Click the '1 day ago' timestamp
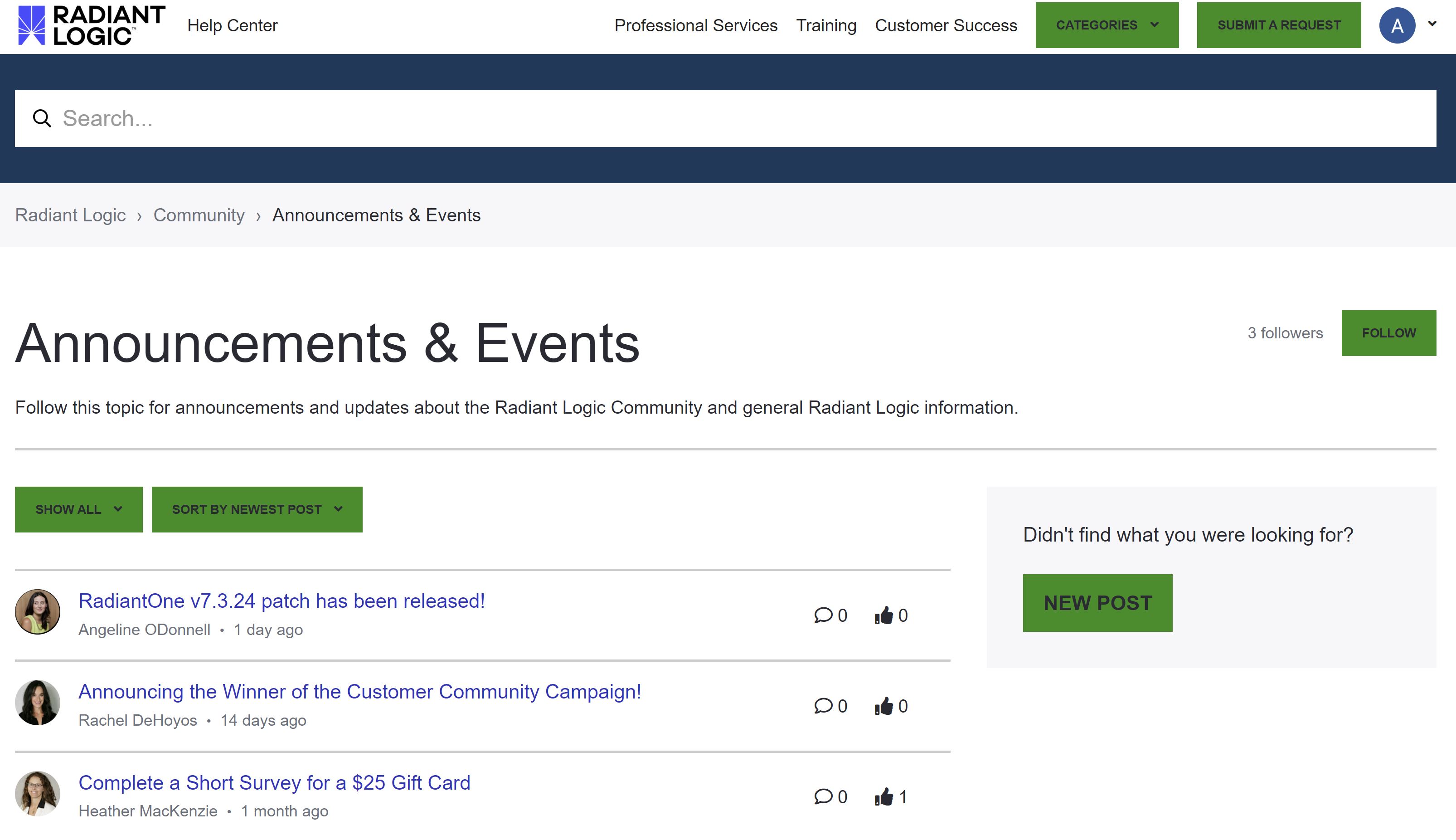This screenshot has height=840, width=1456. tap(268, 630)
